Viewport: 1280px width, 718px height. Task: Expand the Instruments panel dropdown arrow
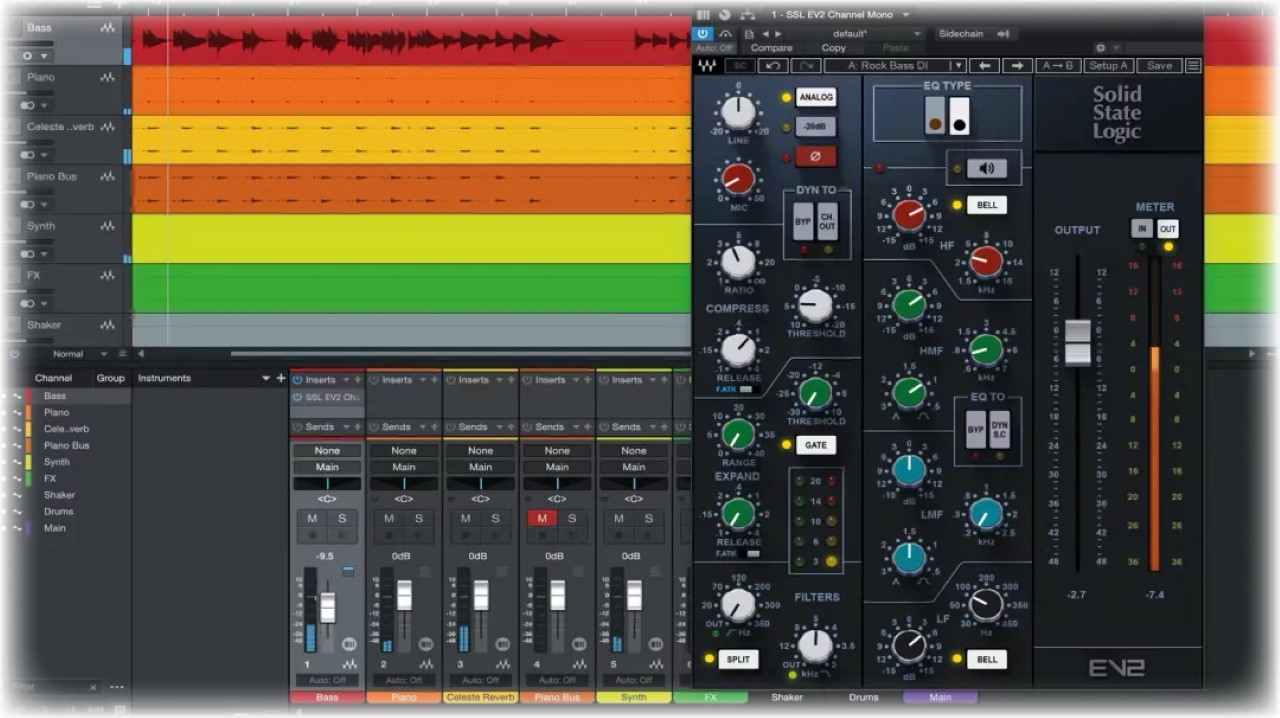266,378
